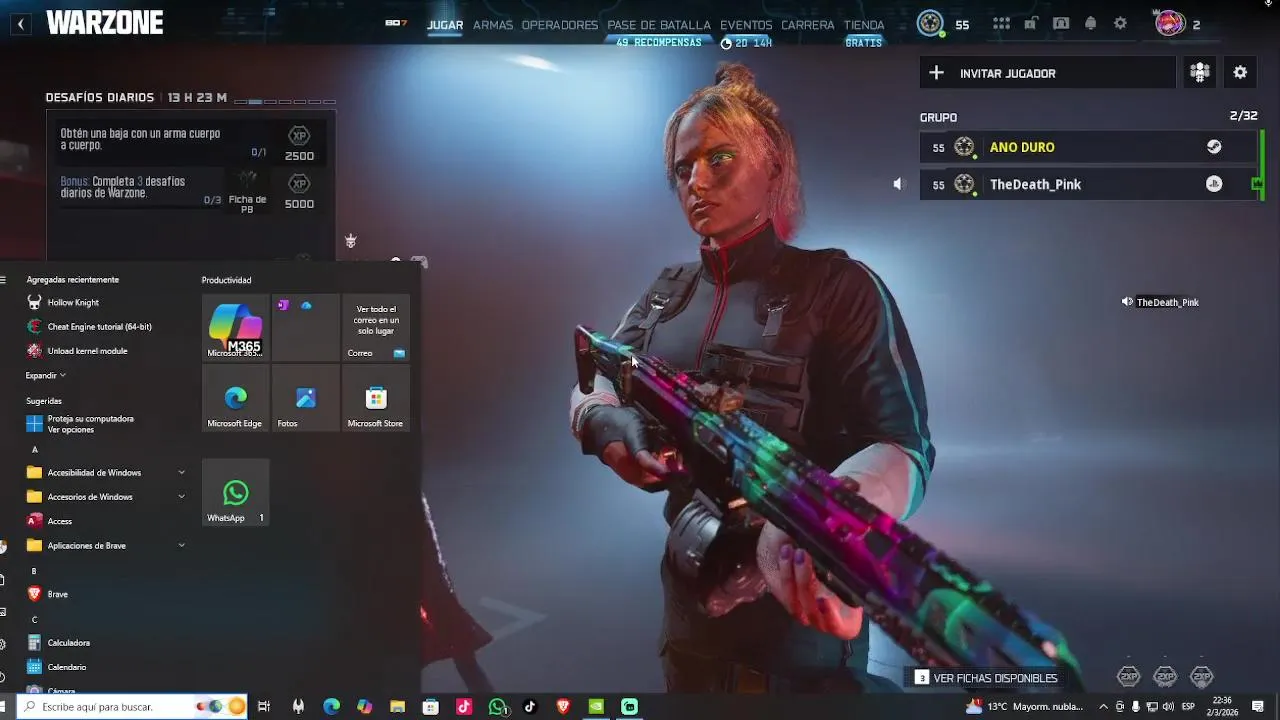The height and width of the screenshot is (720, 1280).
Task: Open the weather widget showing 13°C
Action: 1024,706
